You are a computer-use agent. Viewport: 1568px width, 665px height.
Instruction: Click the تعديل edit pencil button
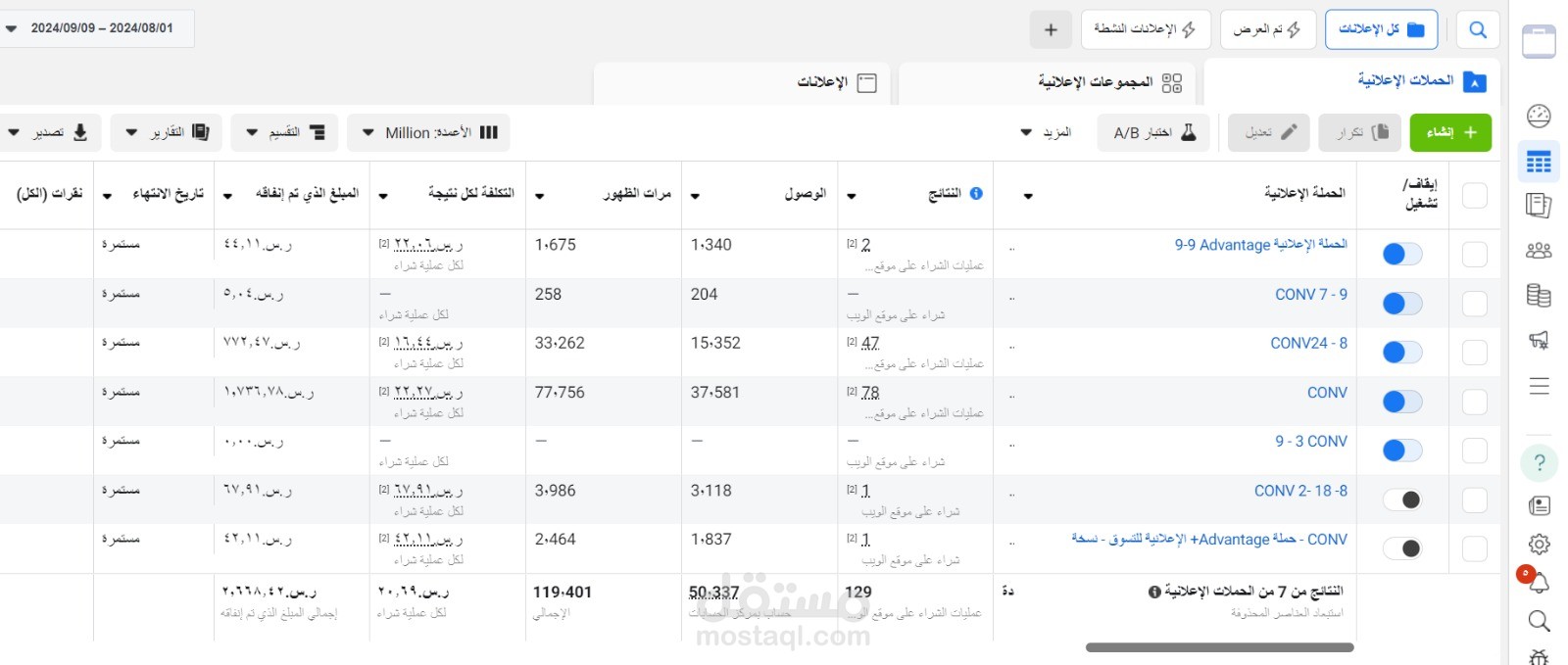[x=1269, y=132]
